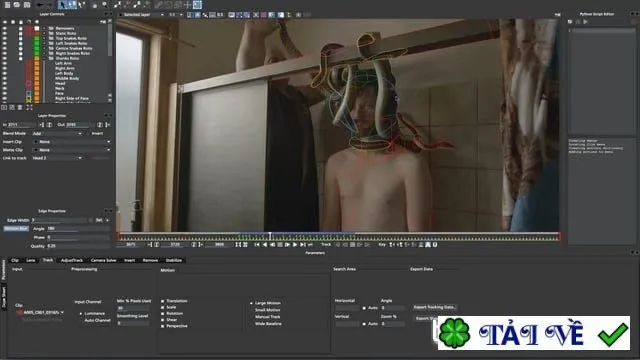640x360 pixels.
Task: Click the Save project icon
Action: click(x=27, y=5)
